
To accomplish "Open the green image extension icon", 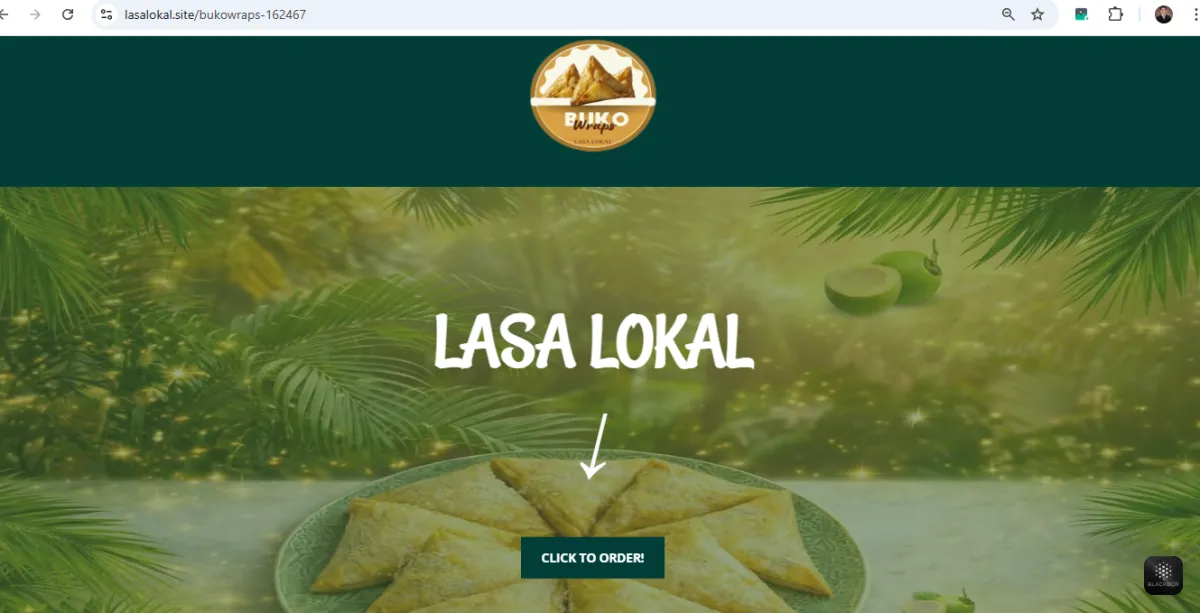I will [1081, 14].
